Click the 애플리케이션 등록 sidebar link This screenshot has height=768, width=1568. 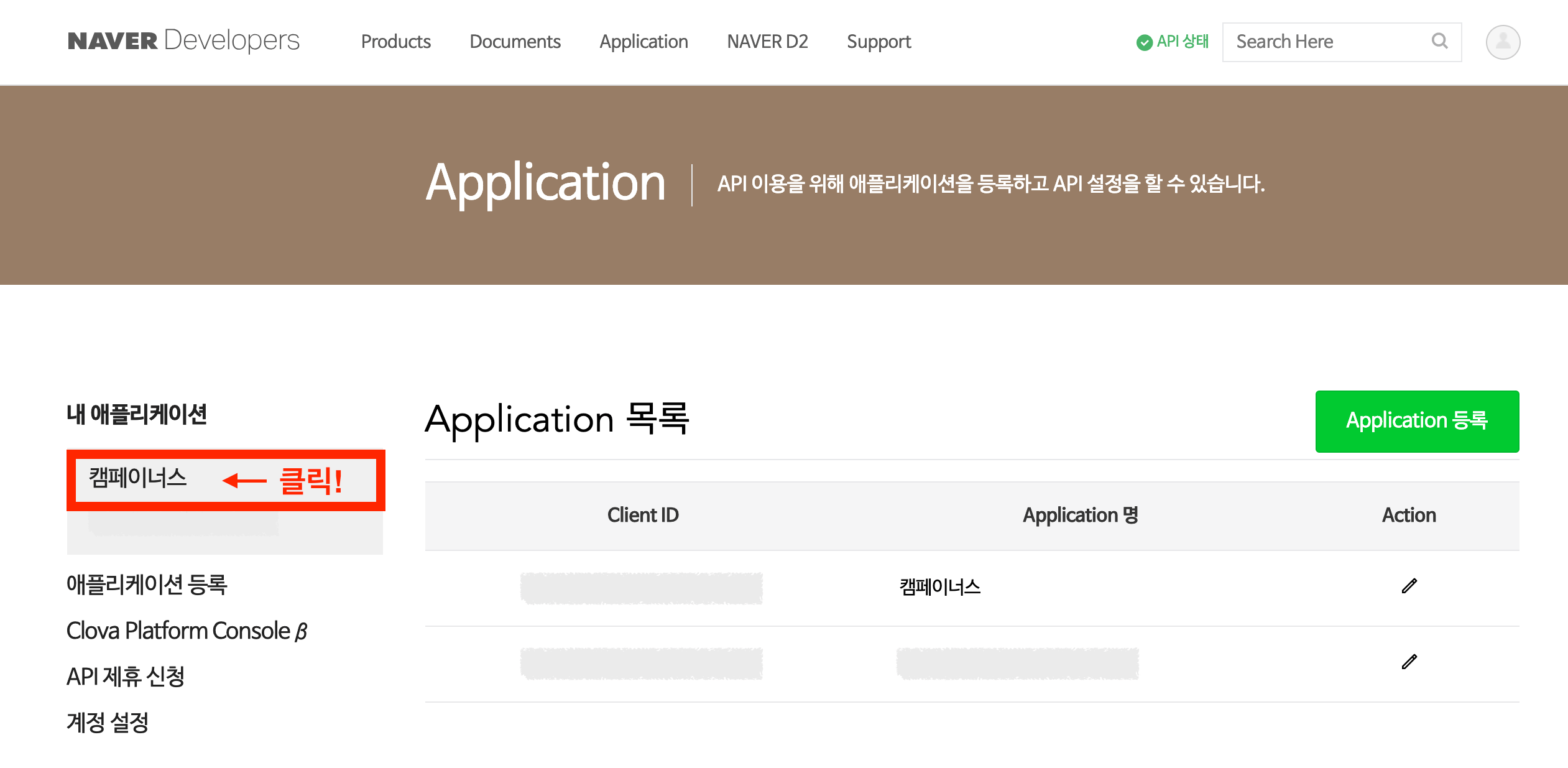[x=147, y=585]
